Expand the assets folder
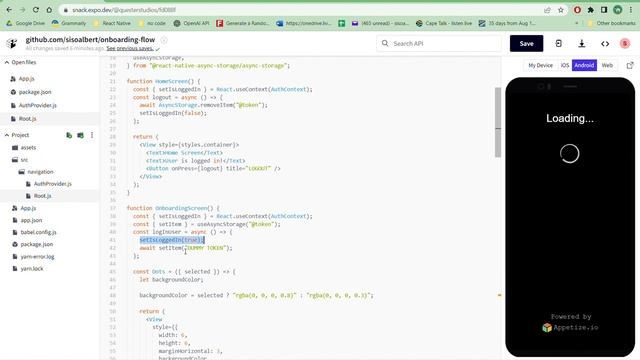This screenshot has width=640, height=360. pos(24,148)
